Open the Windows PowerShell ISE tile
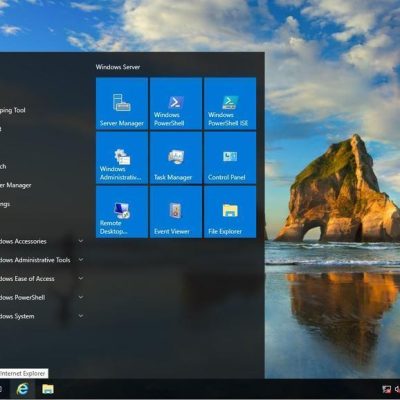This screenshot has width=400, height=400. [x=230, y=103]
